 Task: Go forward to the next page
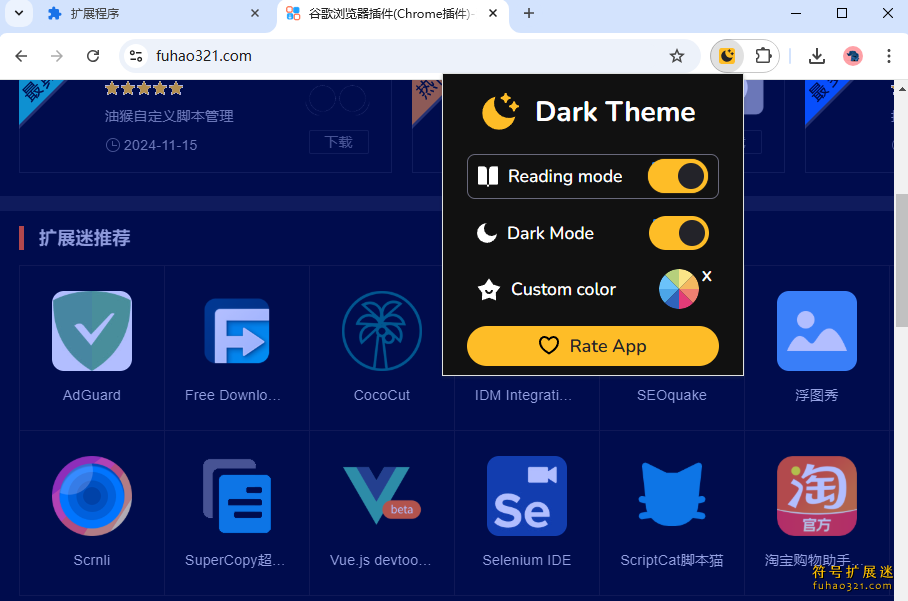point(57,56)
